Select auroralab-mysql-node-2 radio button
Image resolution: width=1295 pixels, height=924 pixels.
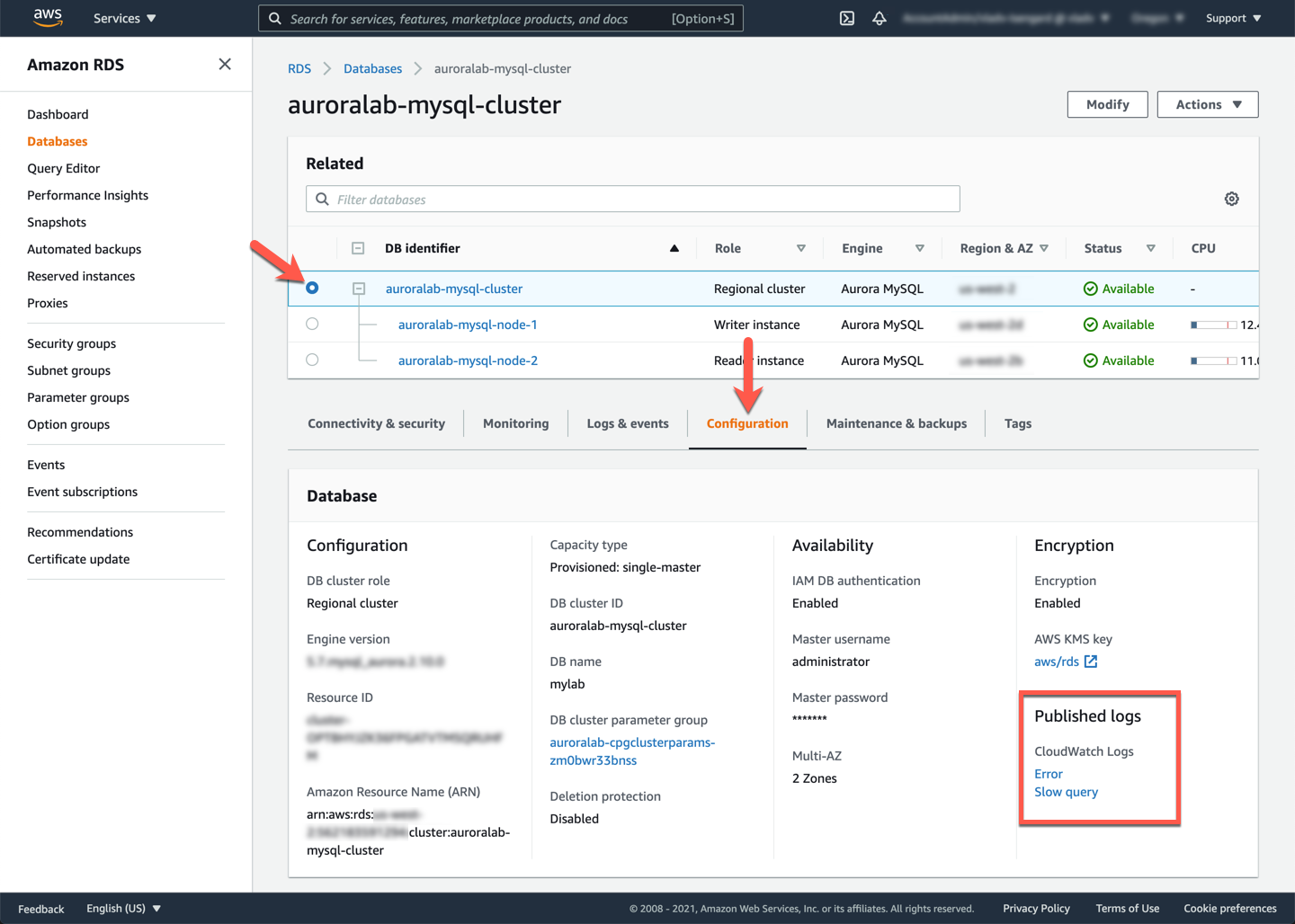pos(312,360)
